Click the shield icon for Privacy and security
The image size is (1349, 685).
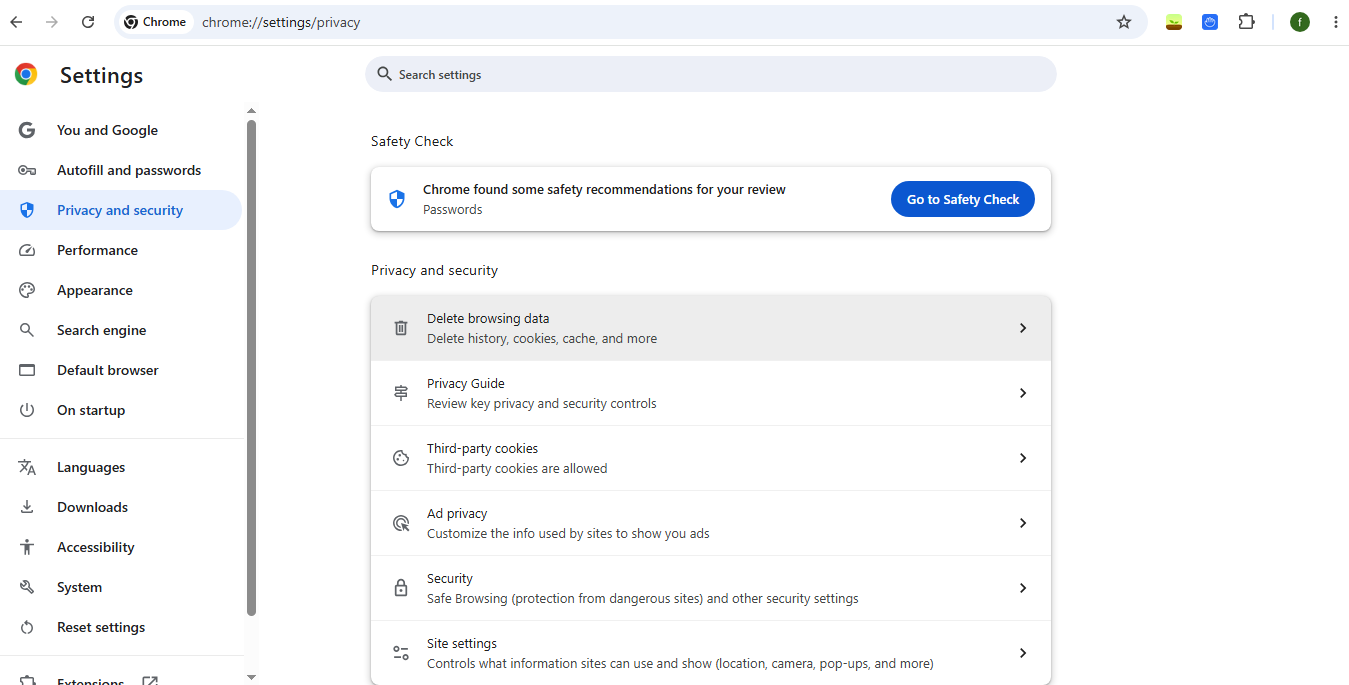point(27,210)
